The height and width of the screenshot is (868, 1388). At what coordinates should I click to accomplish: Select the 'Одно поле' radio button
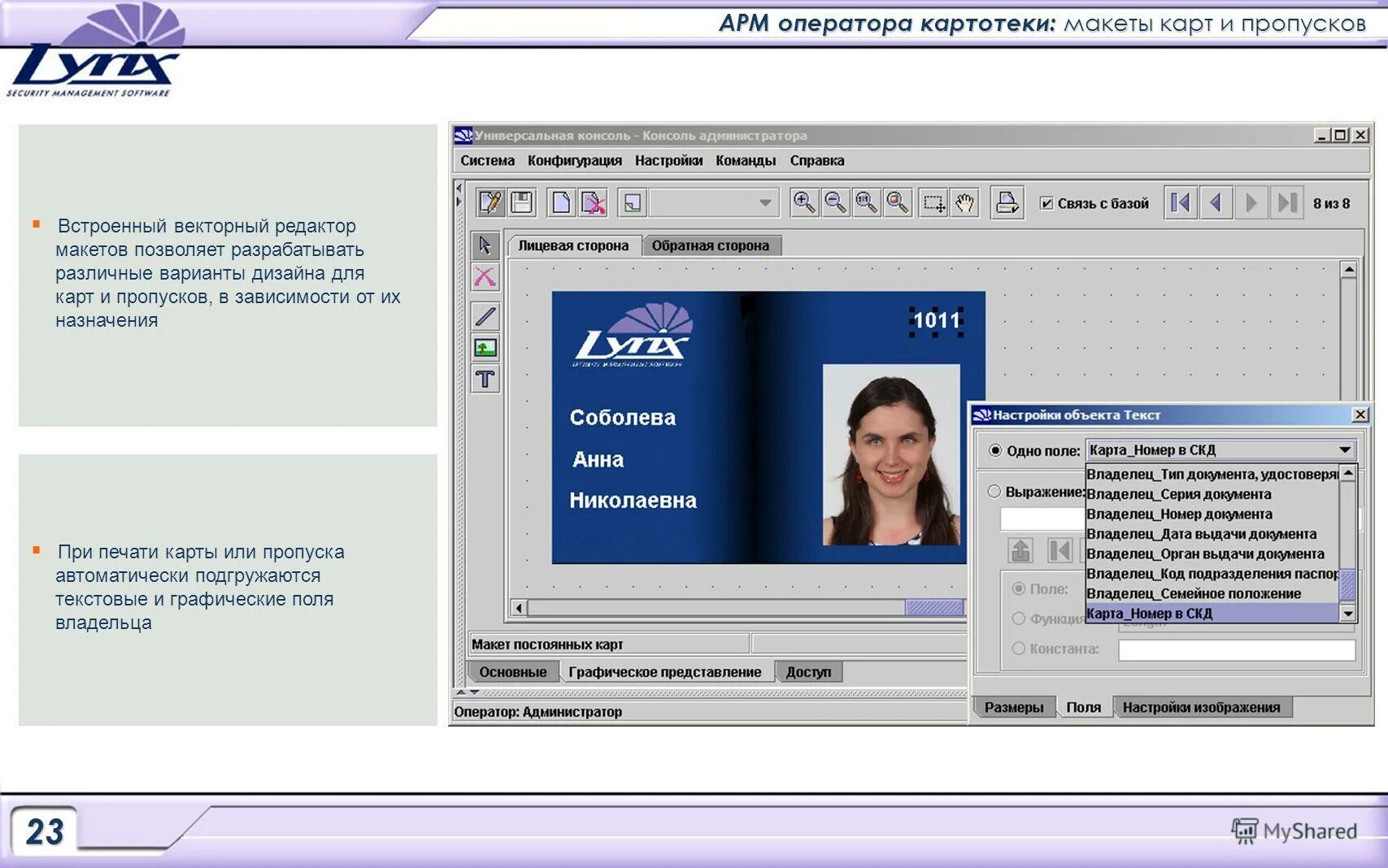[995, 450]
